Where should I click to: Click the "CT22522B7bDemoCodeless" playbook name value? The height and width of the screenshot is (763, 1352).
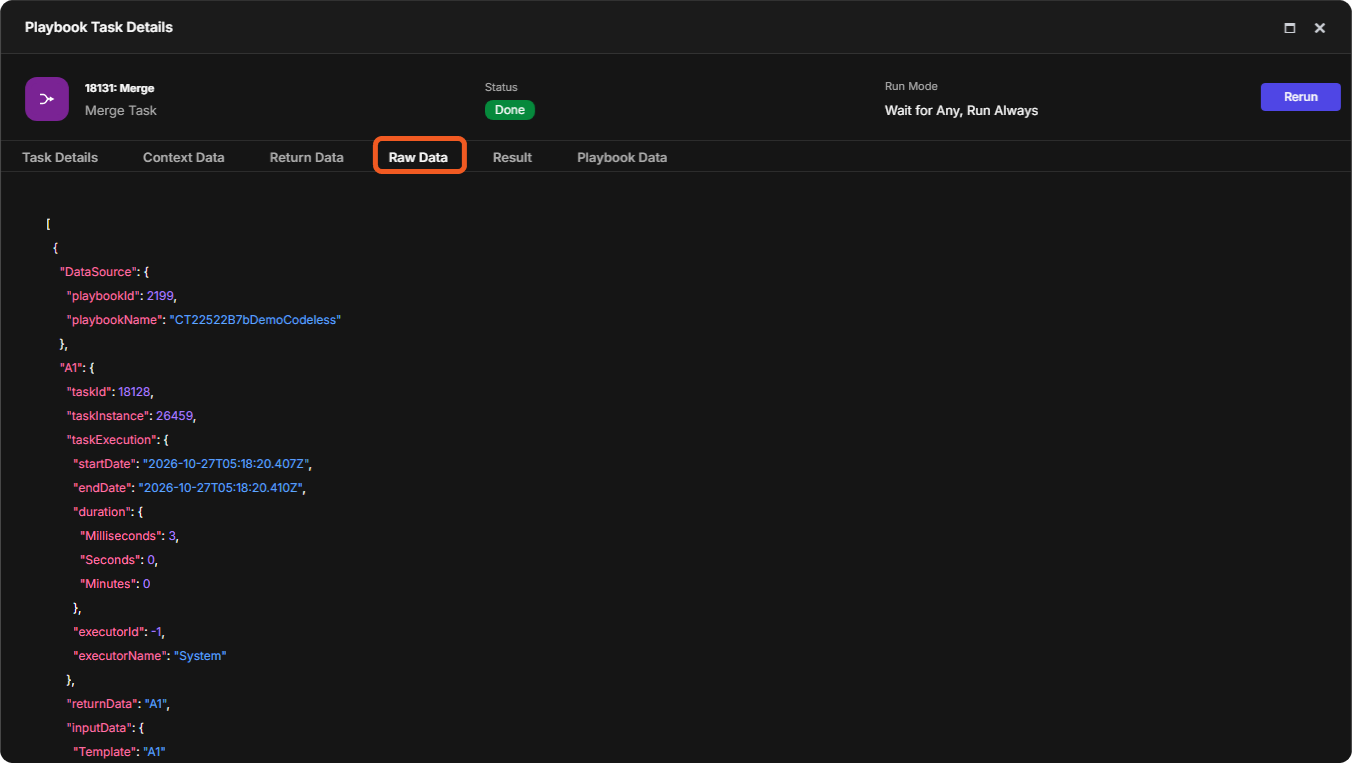click(x=255, y=320)
